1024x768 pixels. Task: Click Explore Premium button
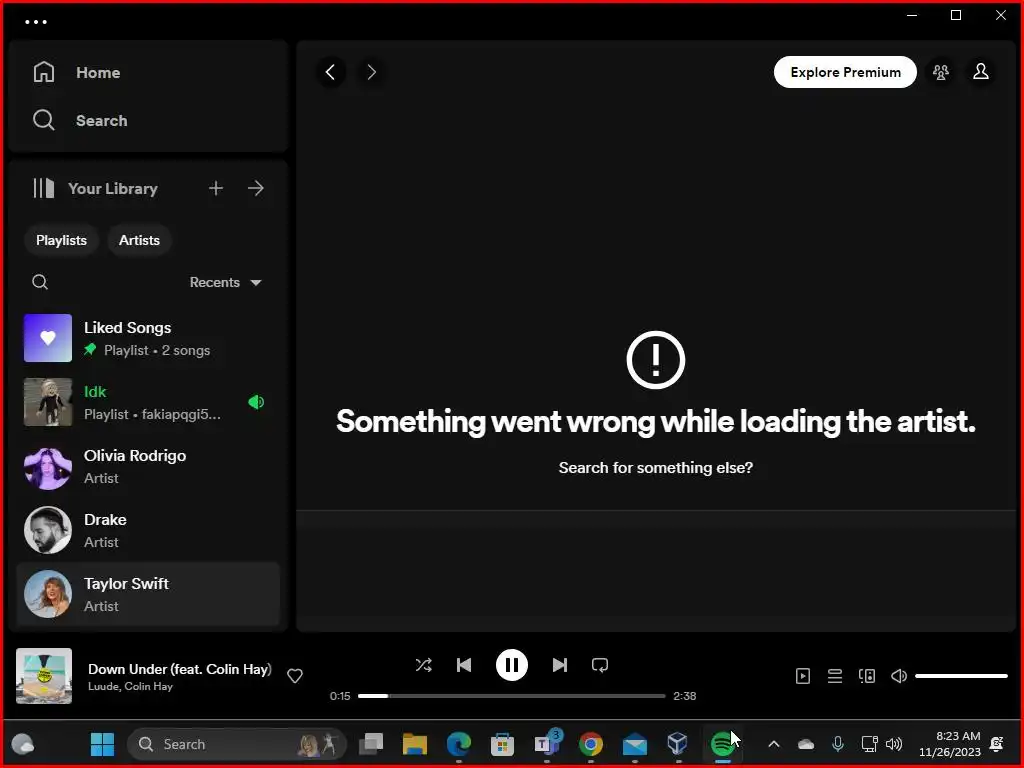click(845, 72)
